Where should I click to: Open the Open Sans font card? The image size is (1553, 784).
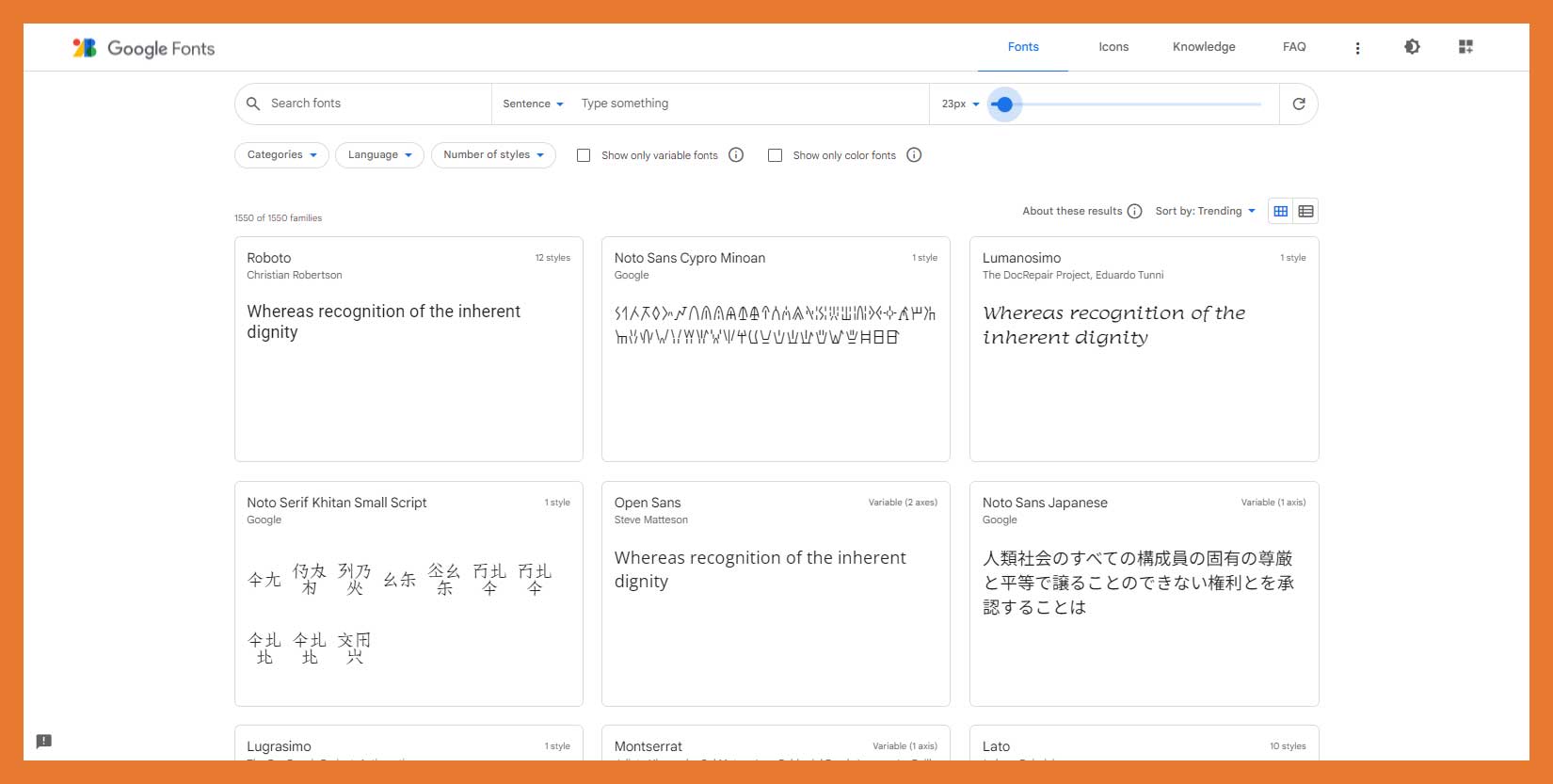point(776,594)
